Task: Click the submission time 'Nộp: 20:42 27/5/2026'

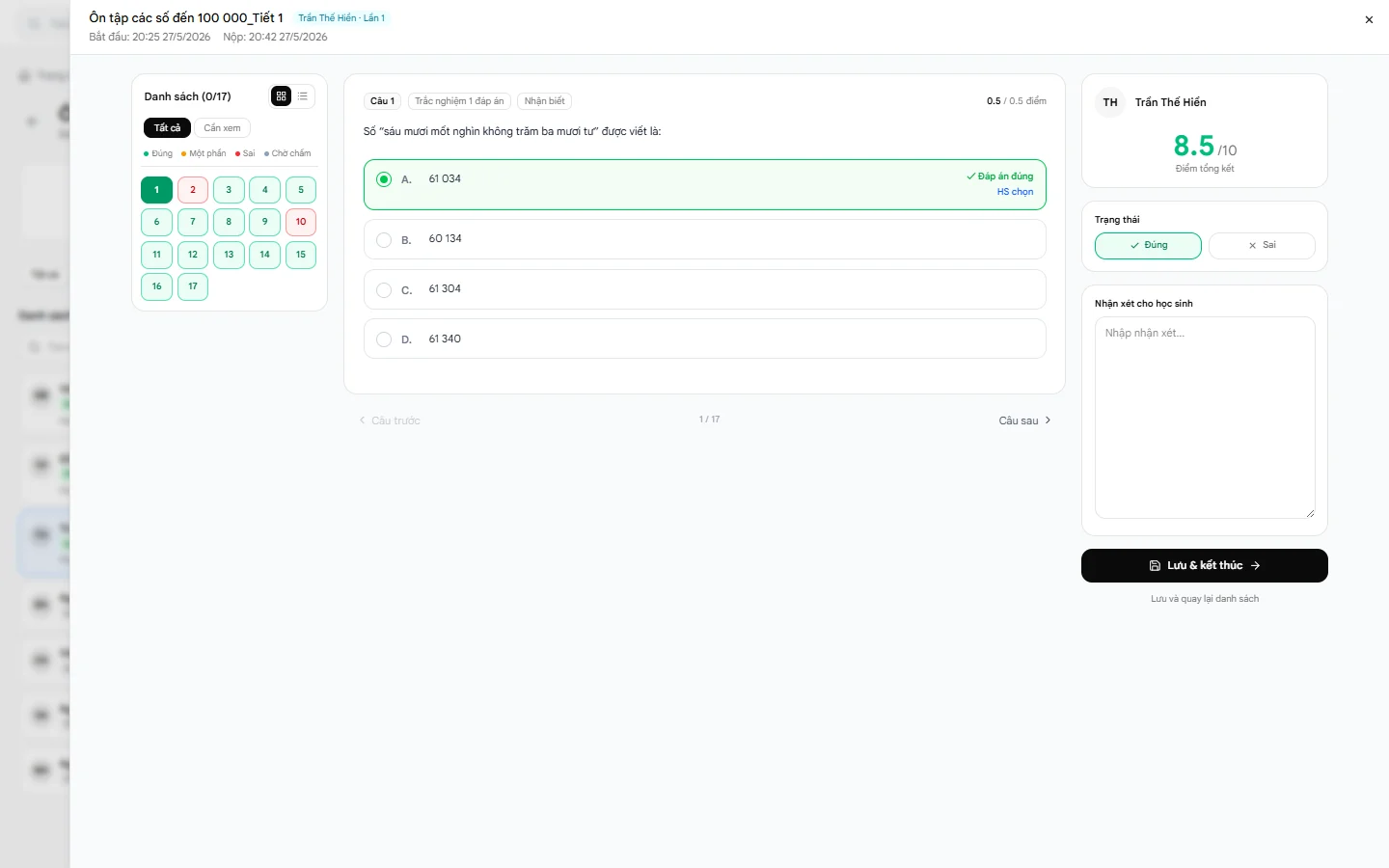Action: coord(275,37)
